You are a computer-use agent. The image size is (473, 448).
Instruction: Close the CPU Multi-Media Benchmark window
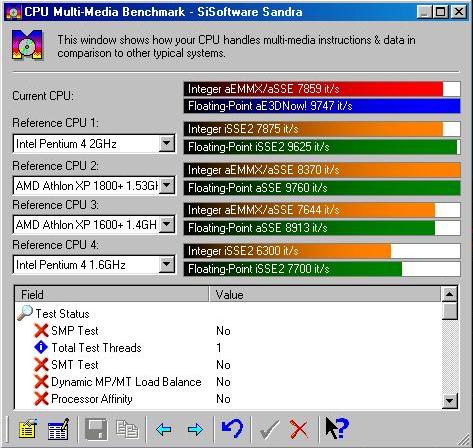pos(459,12)
